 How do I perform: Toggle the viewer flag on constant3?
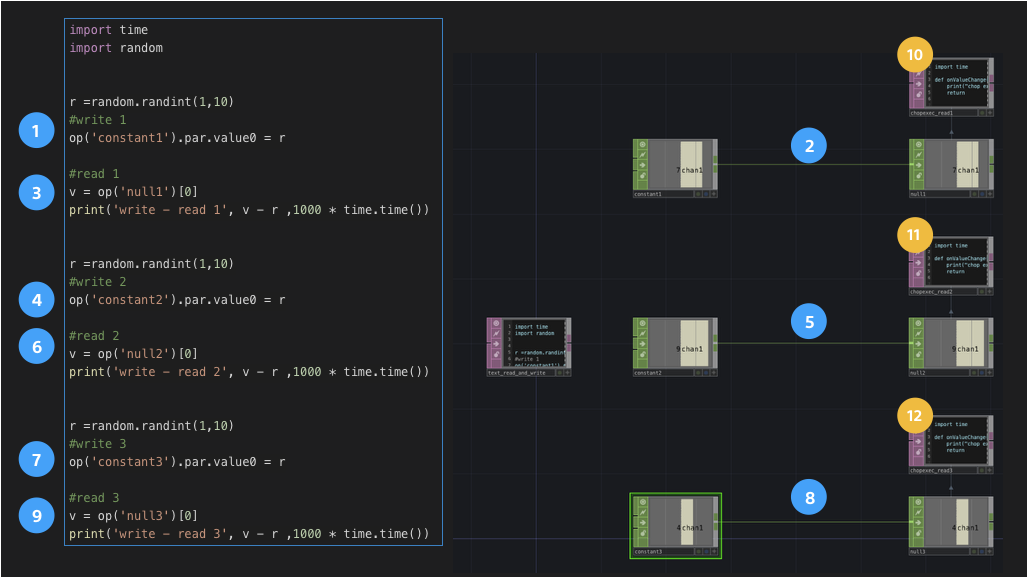pos(642,501)
